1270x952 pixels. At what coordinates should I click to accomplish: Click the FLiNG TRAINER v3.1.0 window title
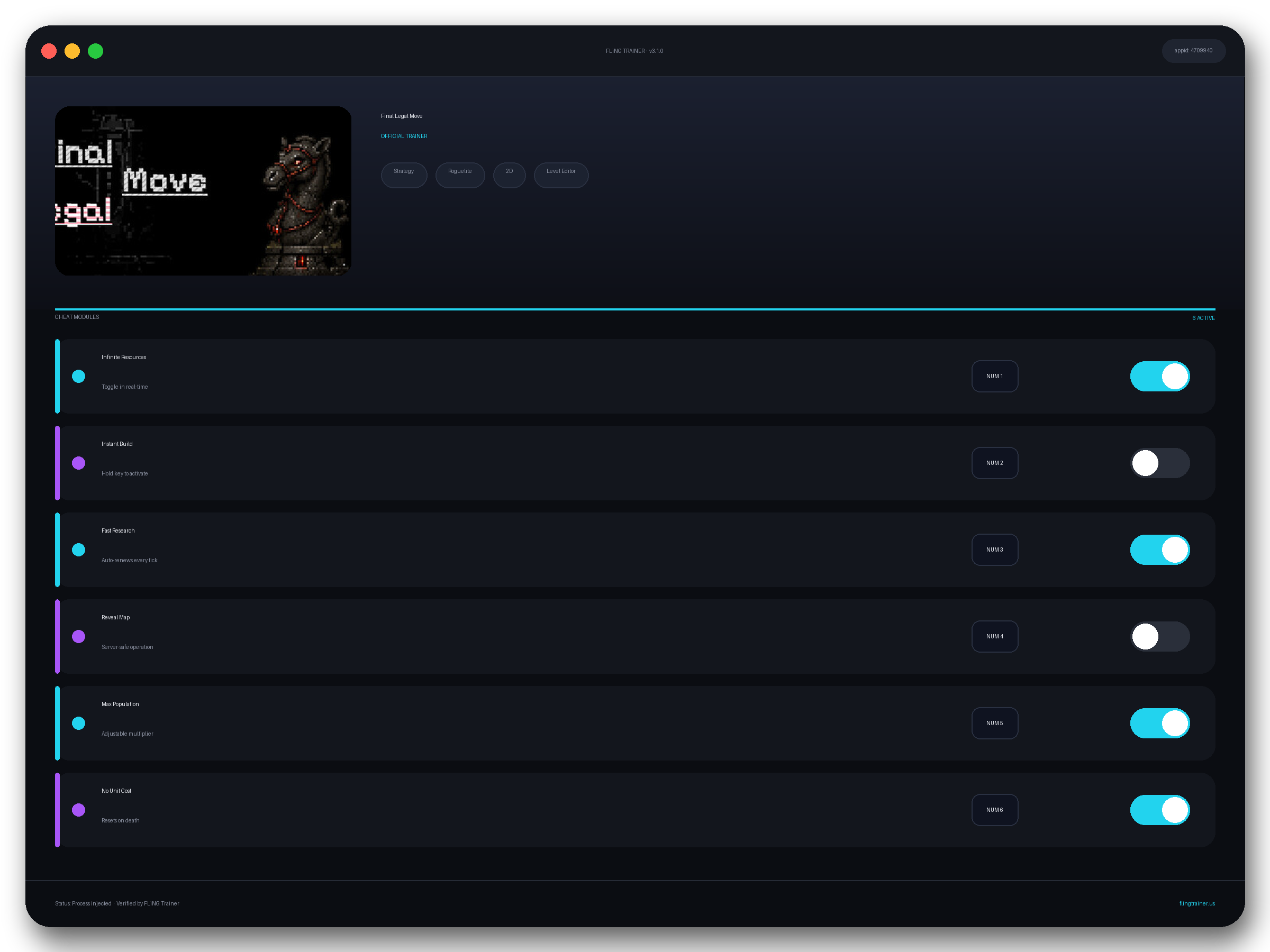point(634,51)
